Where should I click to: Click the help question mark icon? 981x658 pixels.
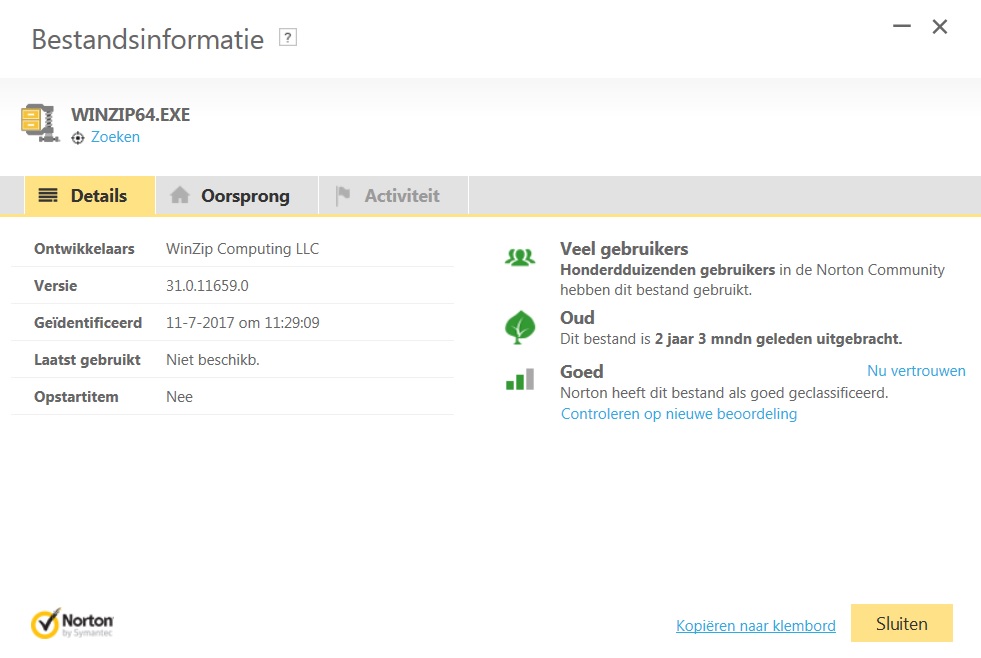289,39
